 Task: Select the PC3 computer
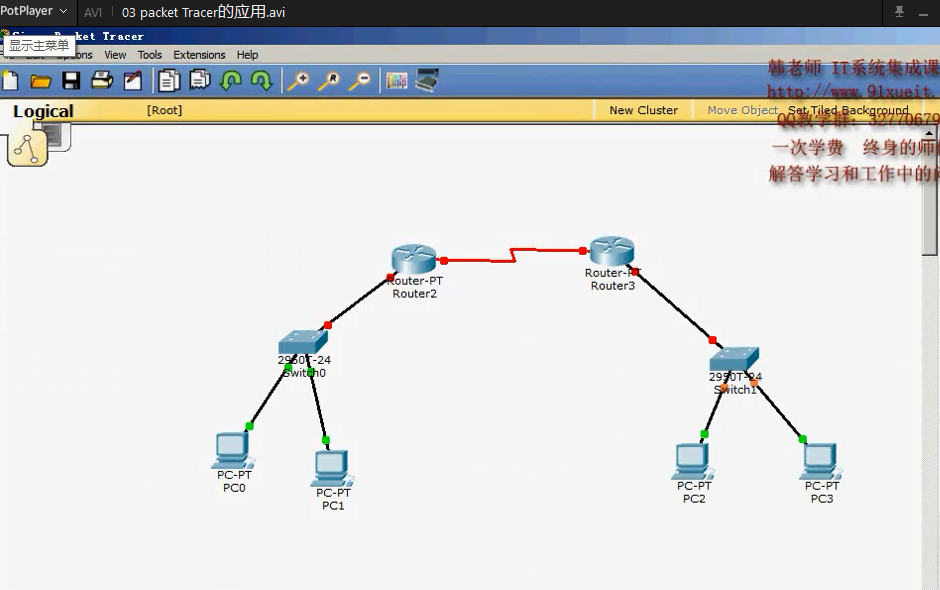point(821,462)
